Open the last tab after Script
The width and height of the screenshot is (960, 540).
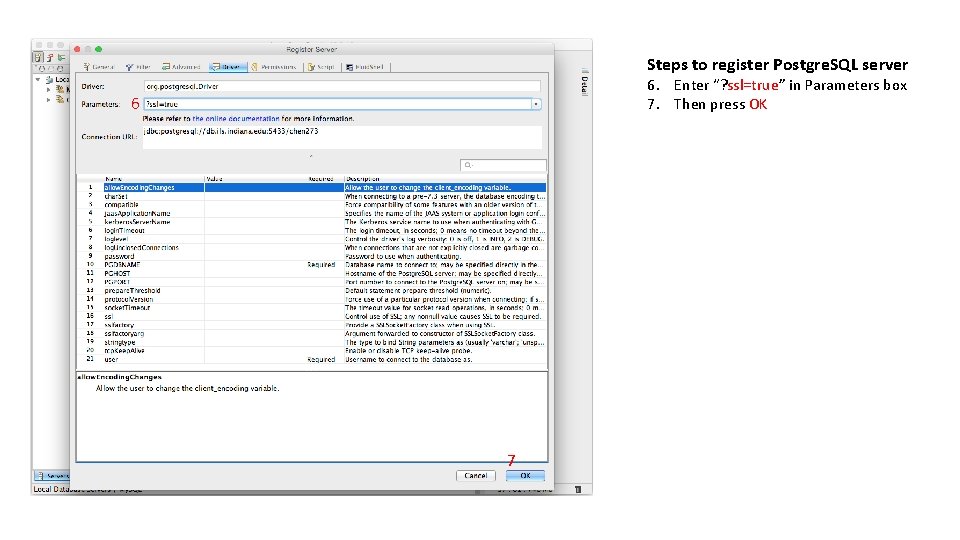(365, 67)
